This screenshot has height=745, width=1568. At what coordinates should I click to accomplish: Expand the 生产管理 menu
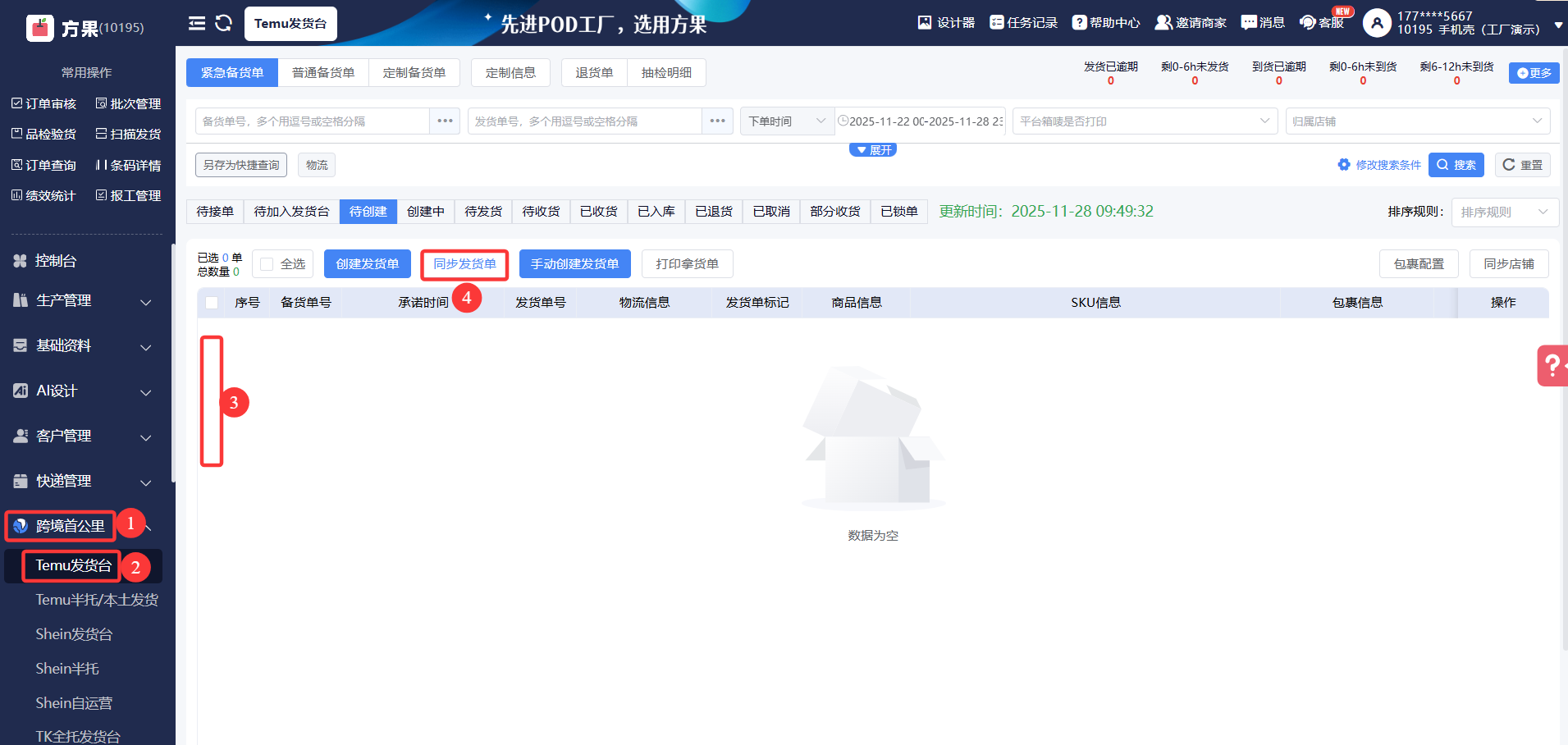(x=82, y=301)
